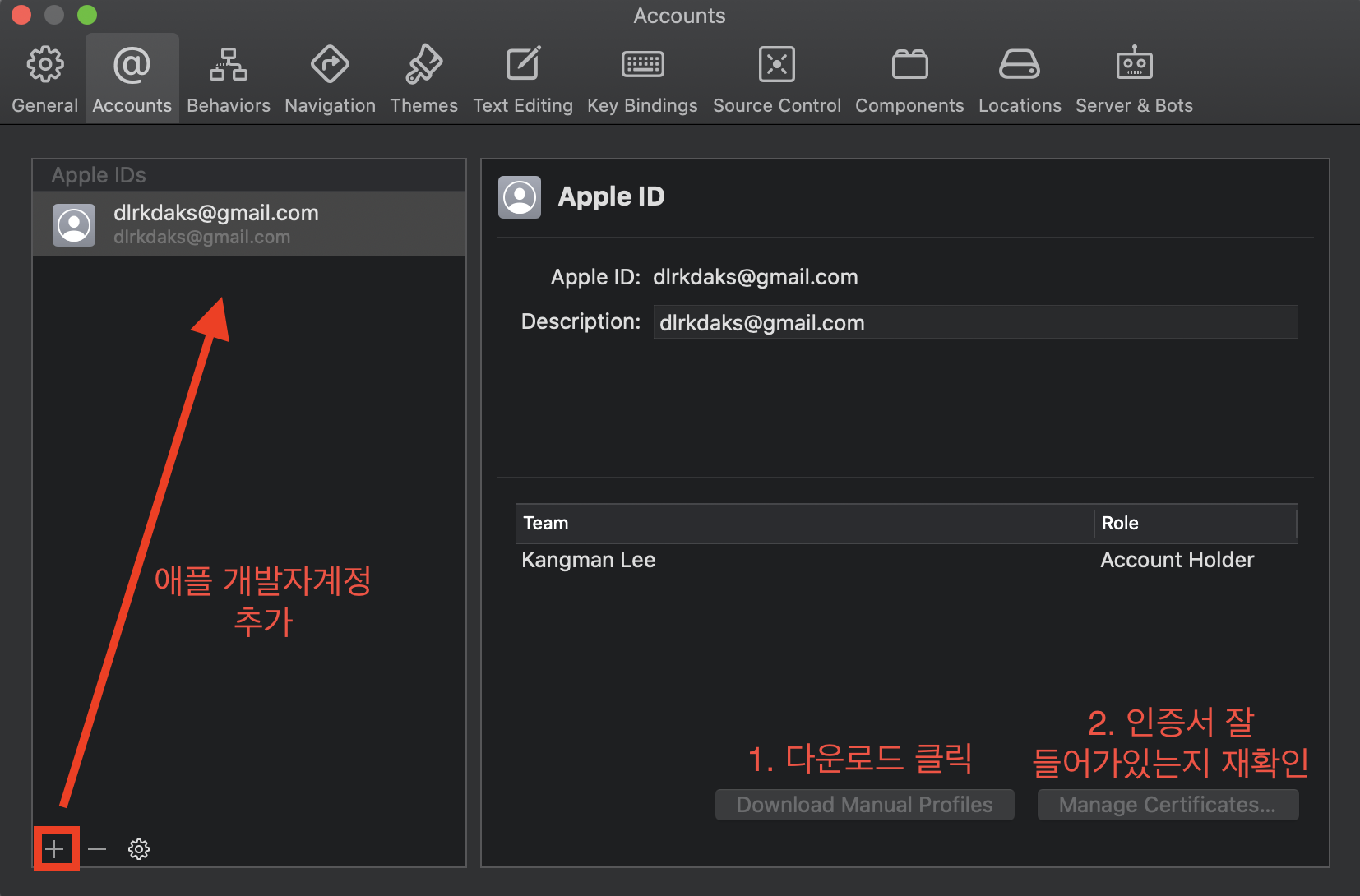Open the account actions gear menu
This screenshot has height=896, width=1360.
[139, 849]
